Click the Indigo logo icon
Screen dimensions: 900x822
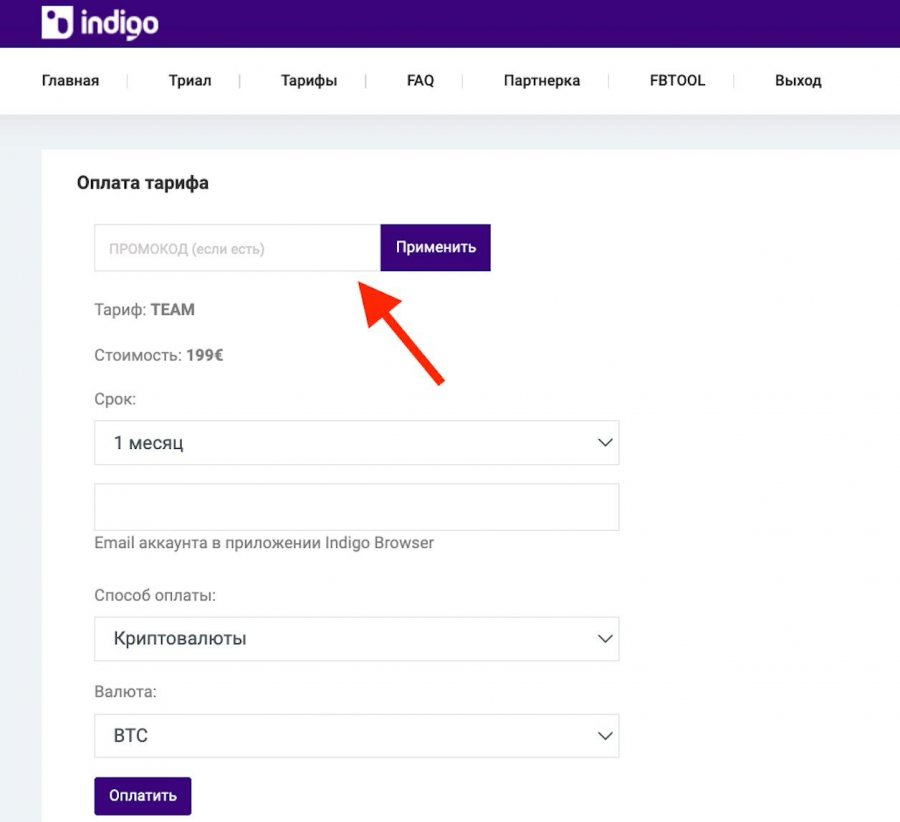57,22
